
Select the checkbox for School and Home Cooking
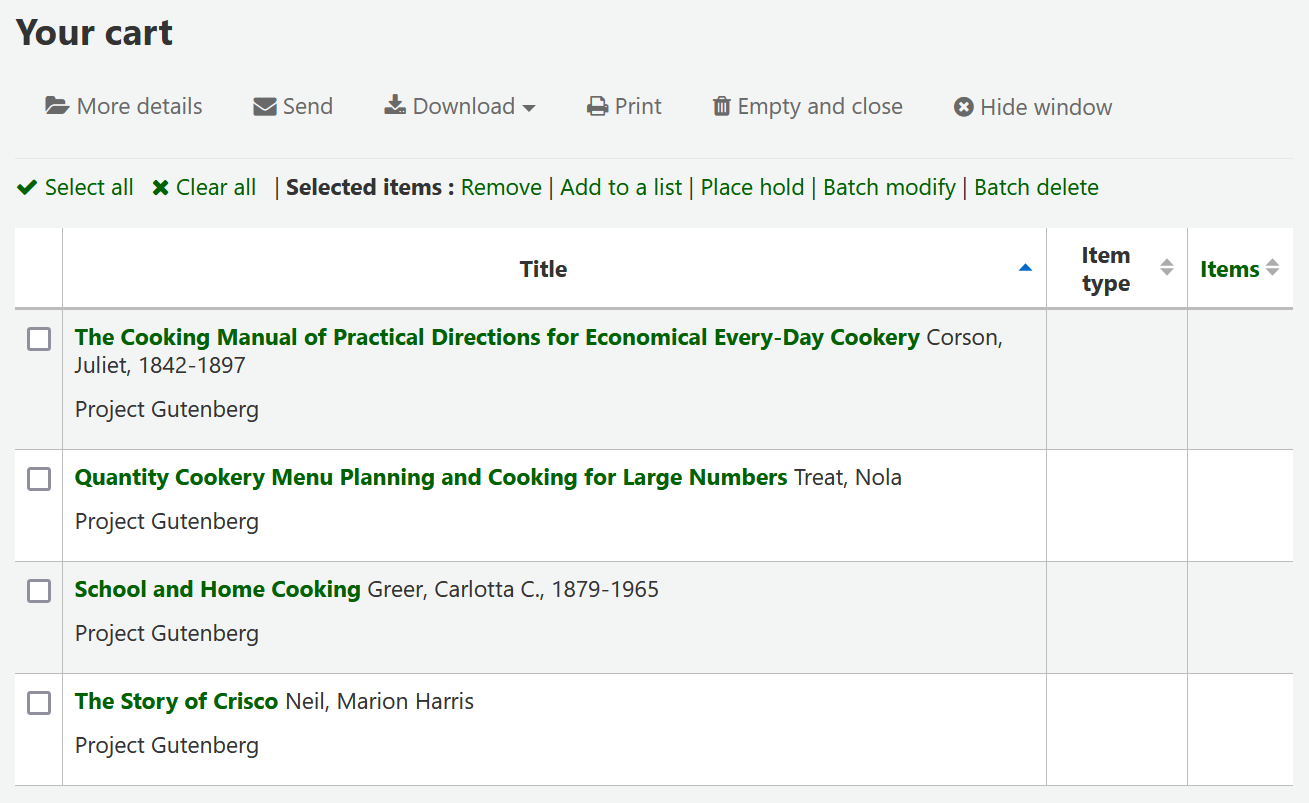(38, 591)
